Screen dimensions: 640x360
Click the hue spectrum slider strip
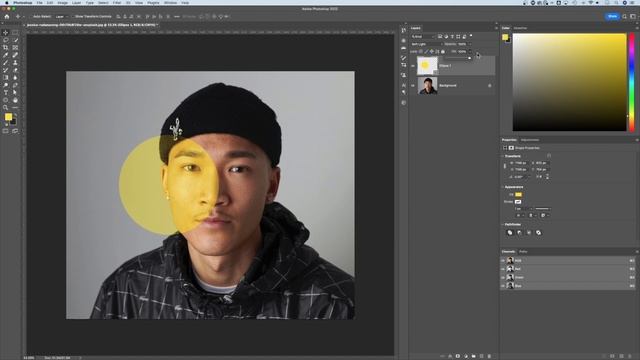point(632,82)
